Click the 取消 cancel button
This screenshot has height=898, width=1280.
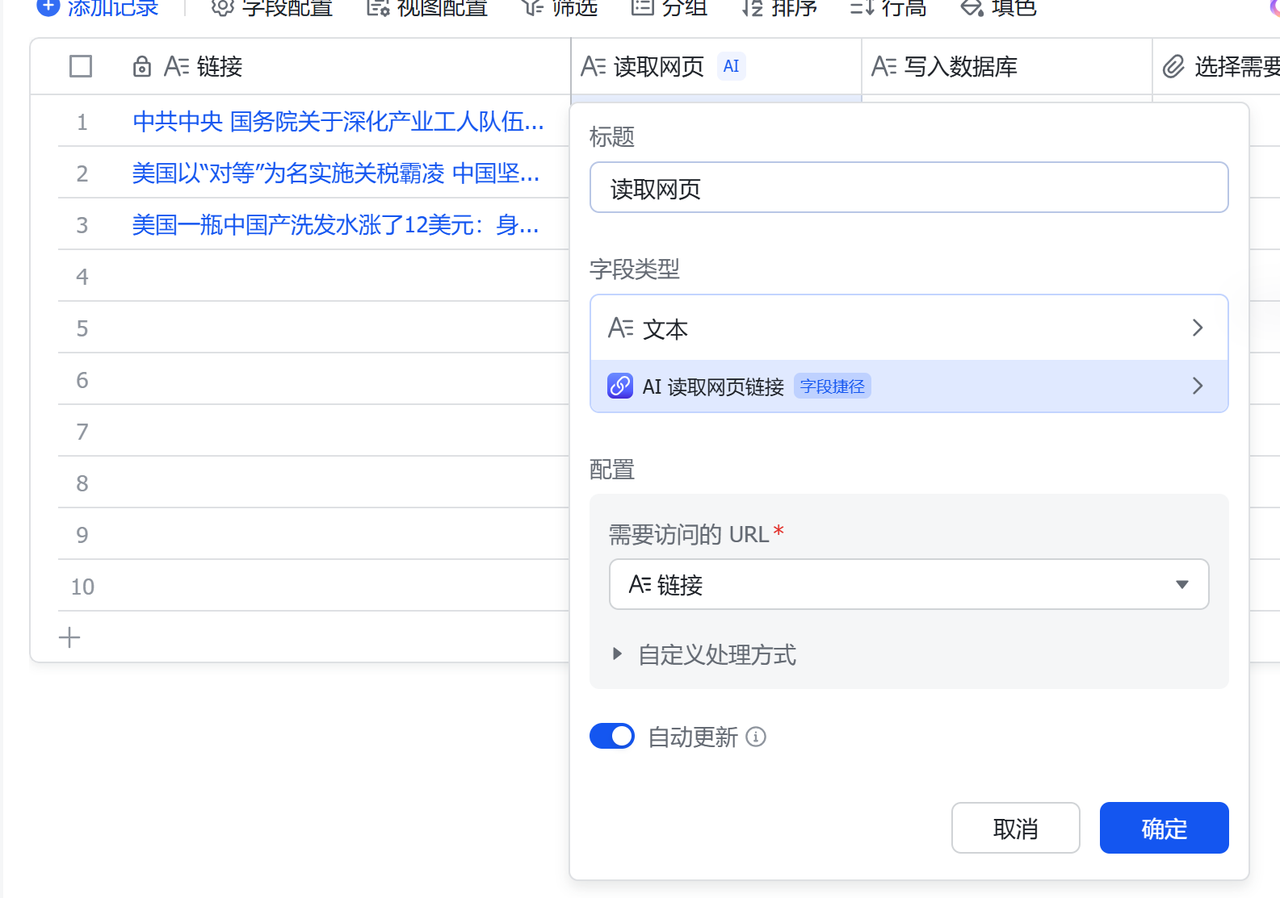point(1015,827)
